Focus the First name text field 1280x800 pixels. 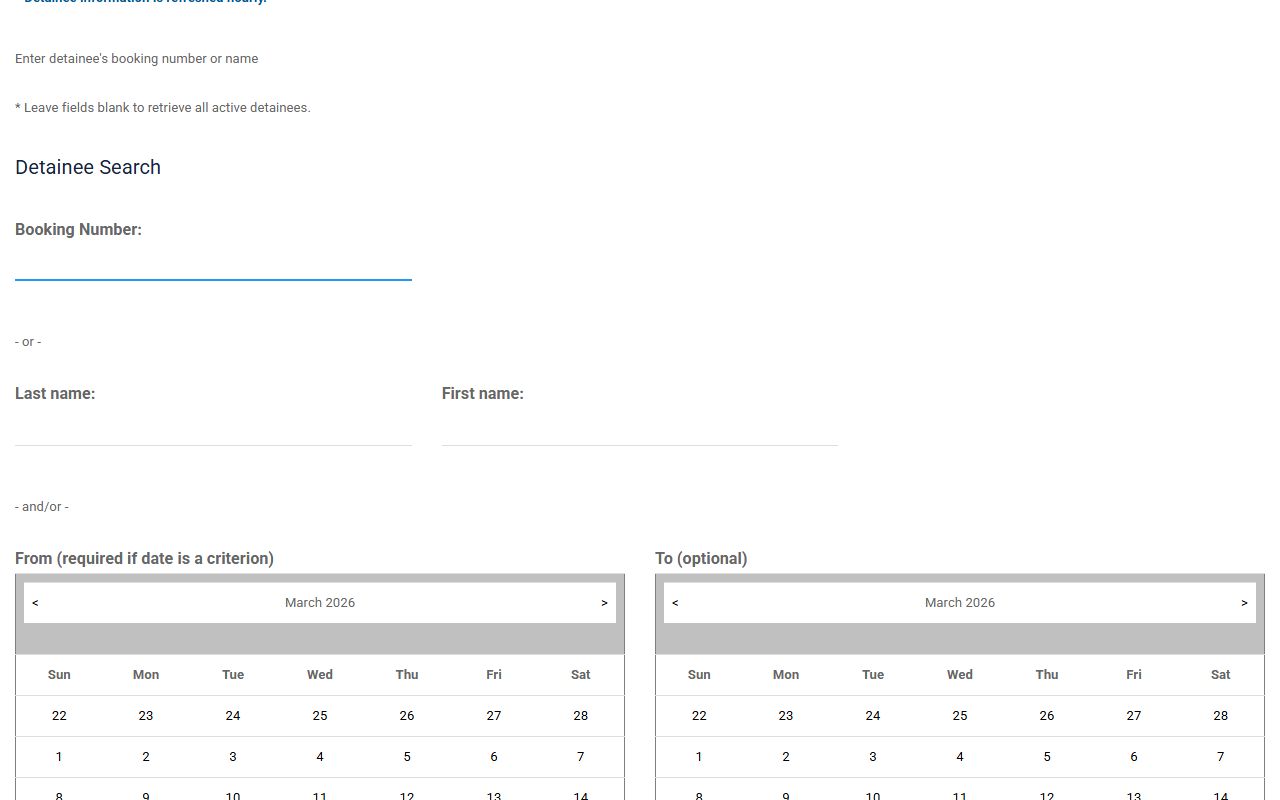coord(639,430)
